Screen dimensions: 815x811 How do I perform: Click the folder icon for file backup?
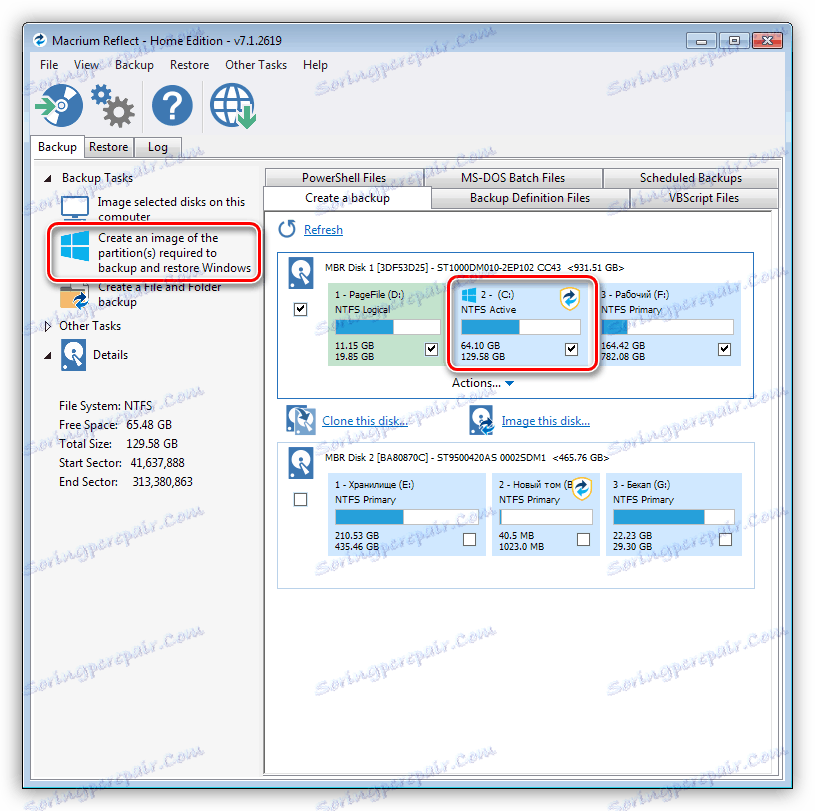pos(74,297)
